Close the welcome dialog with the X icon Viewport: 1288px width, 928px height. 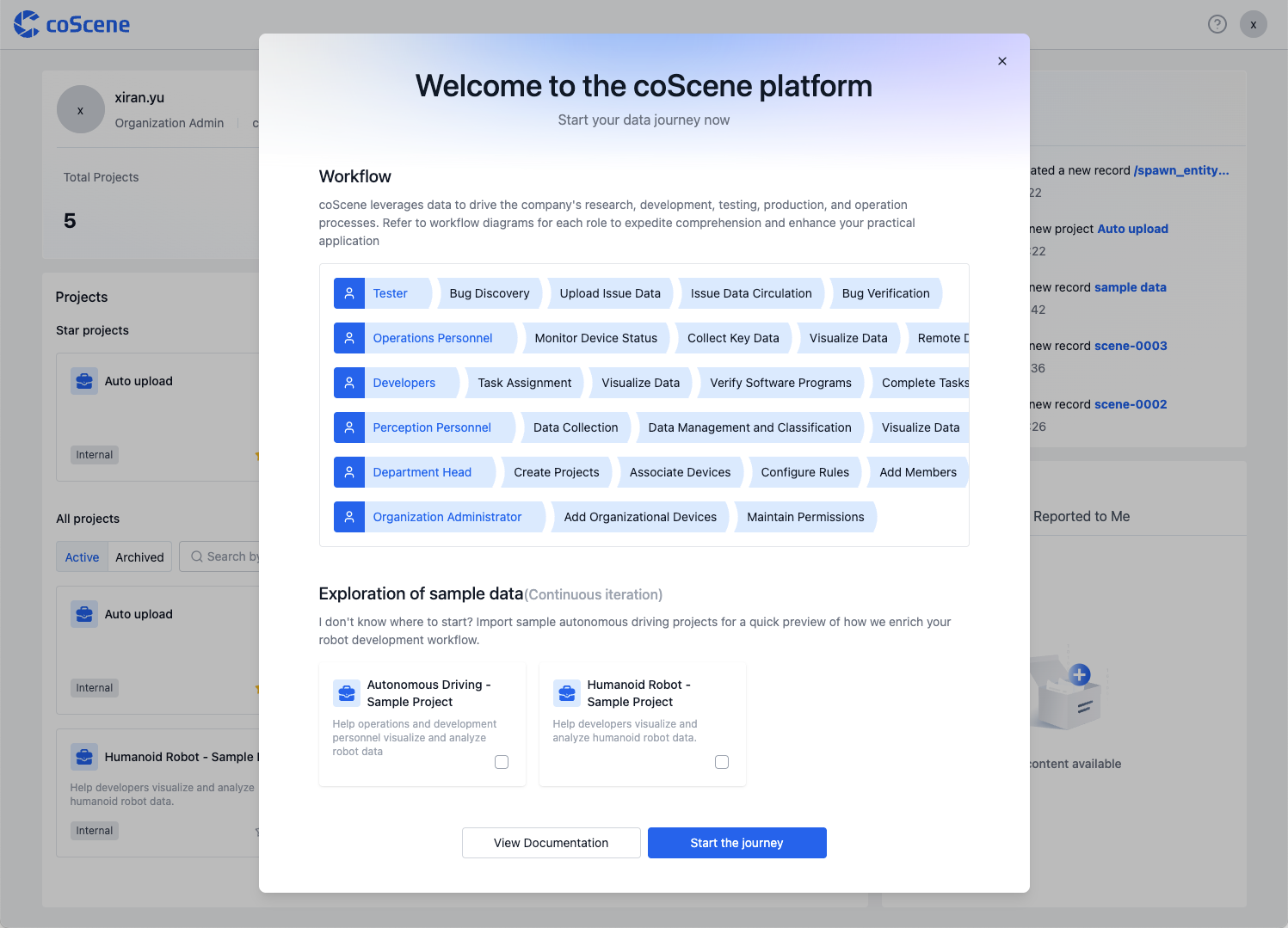tap(1002, 61)
